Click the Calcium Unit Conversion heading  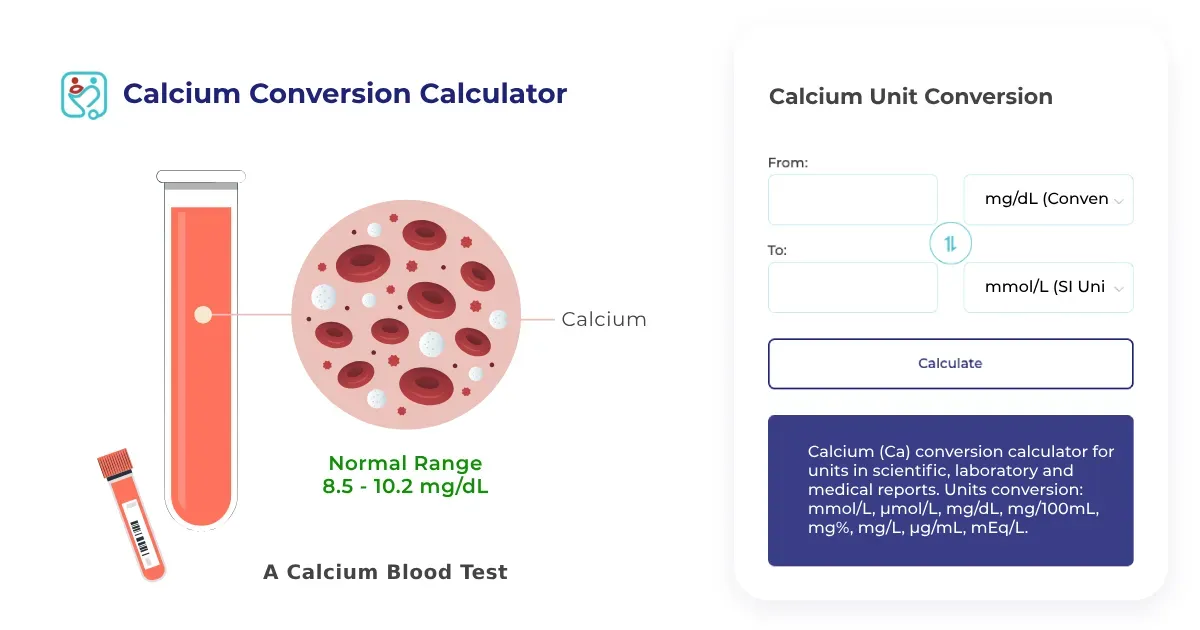pos(910,97)
